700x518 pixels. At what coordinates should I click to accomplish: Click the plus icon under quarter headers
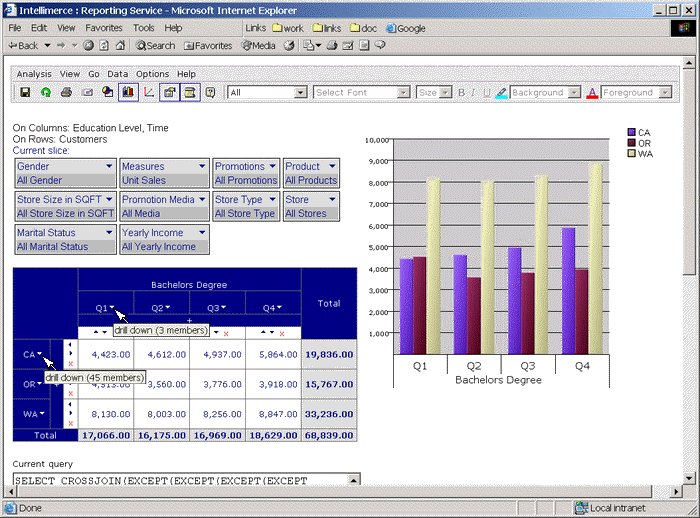pyautogui.click(x=189, y=321)
